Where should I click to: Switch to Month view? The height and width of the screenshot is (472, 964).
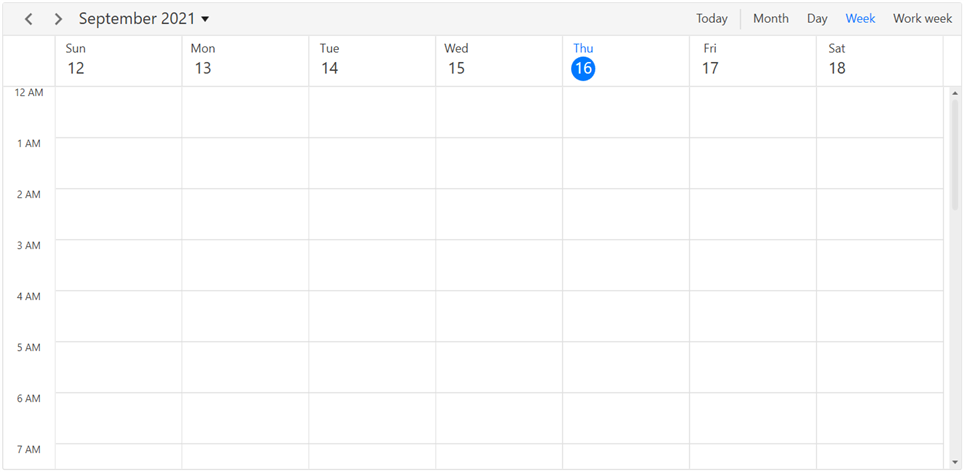point(770,19)
